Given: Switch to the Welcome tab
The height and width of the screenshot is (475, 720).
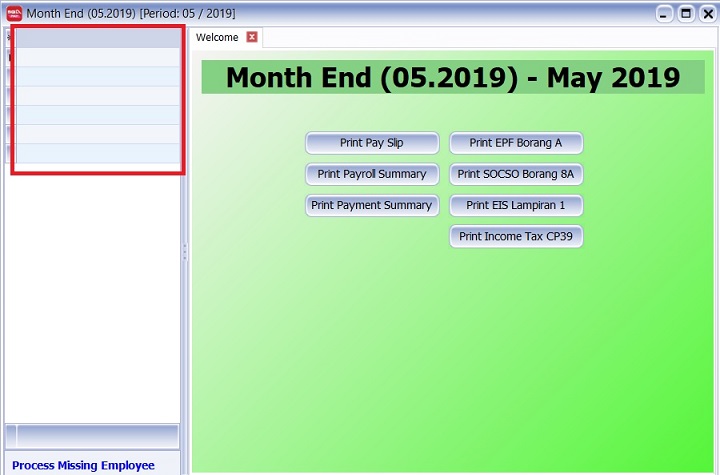Looking at the screenshot, I should pos(217,37).
